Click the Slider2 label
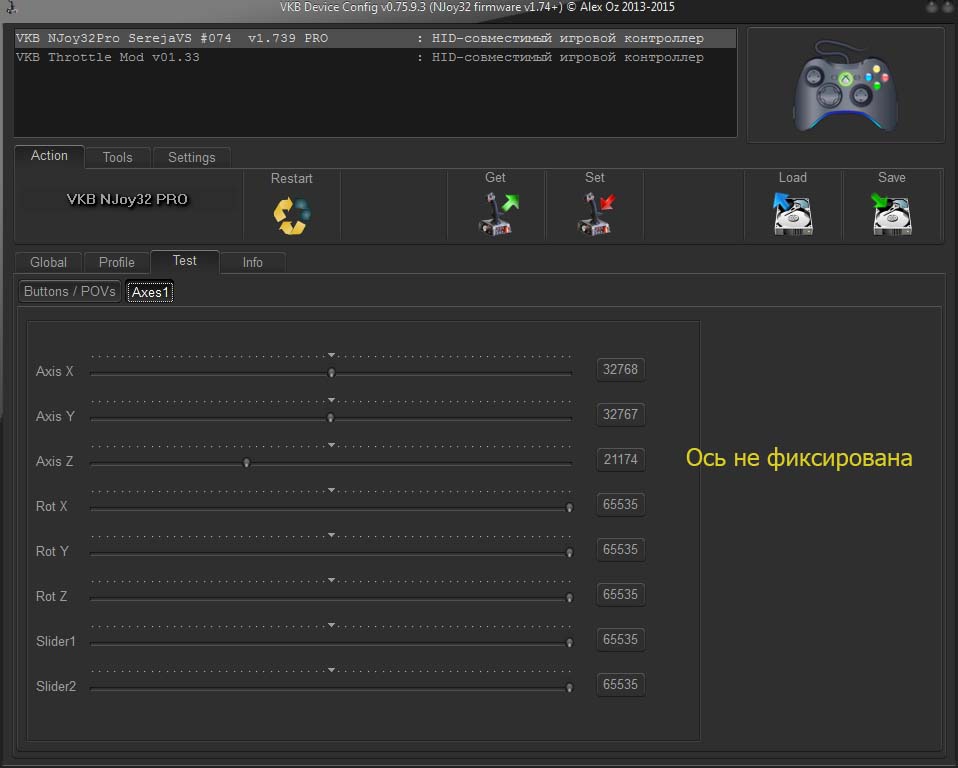Screen dimensions: 958x768 point(56,686)
